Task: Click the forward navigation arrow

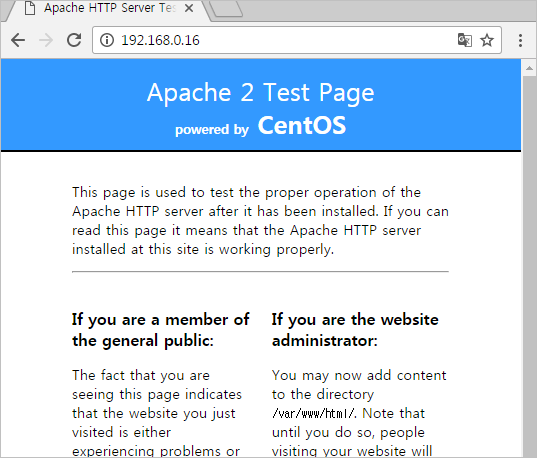Action: [x=46, y=40]
